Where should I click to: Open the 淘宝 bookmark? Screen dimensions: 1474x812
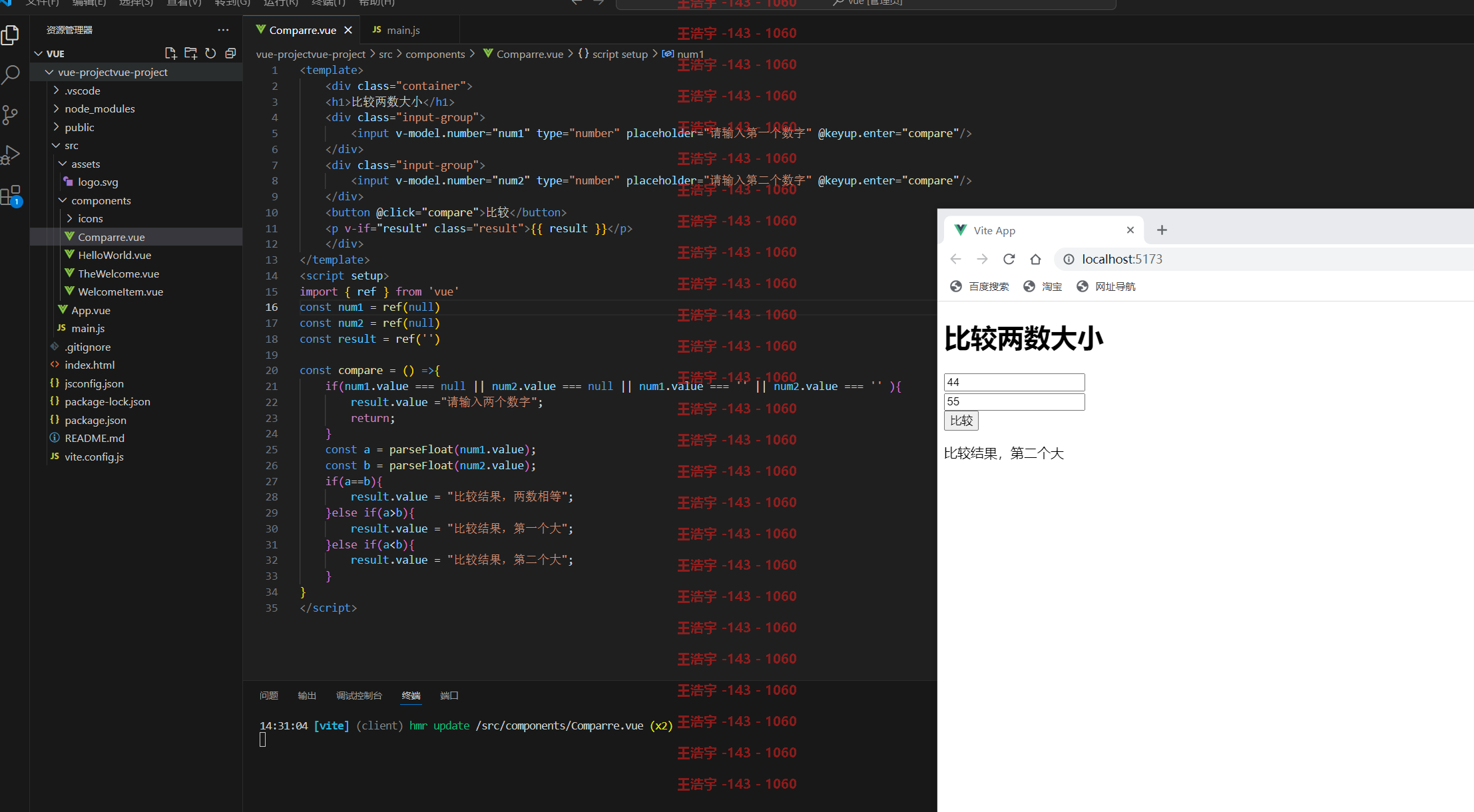(1043, 286)
